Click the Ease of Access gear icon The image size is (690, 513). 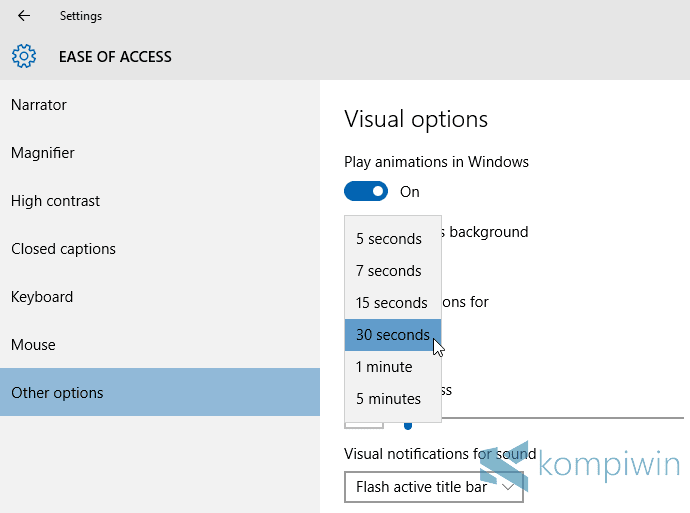pyautogui.click(x=24, y=56)
